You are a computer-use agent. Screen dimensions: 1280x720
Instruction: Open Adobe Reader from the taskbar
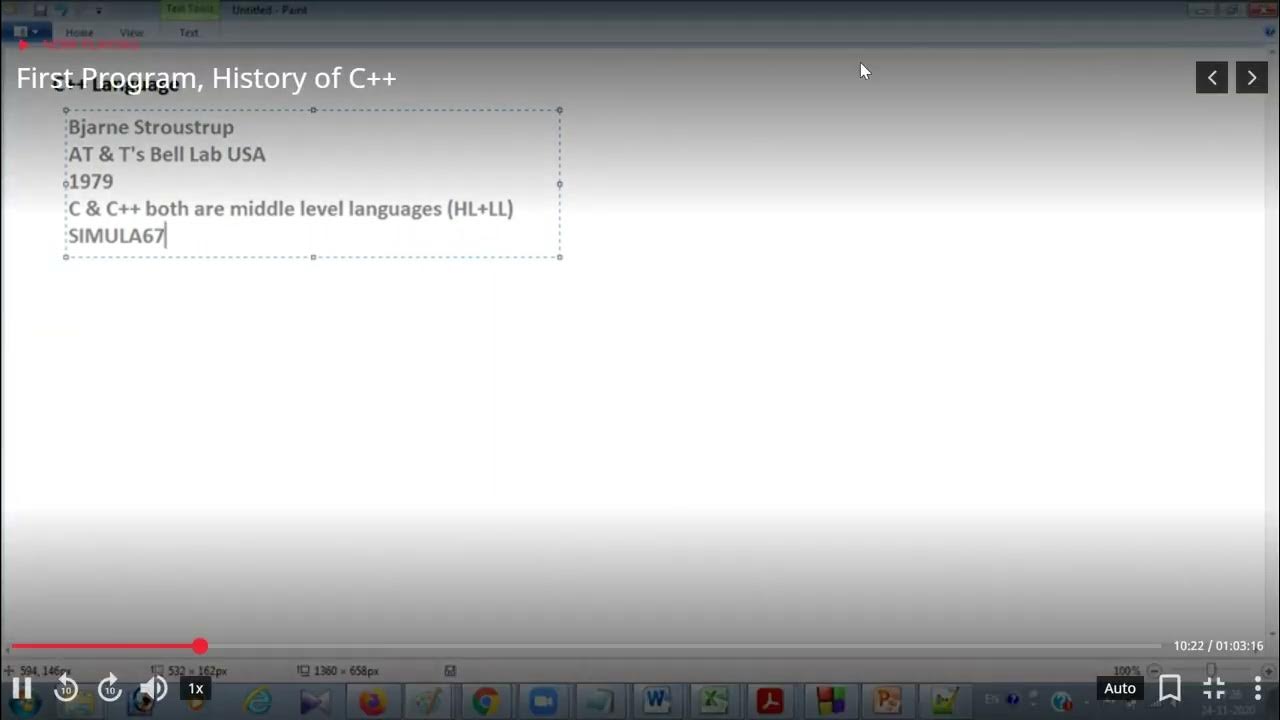tap(770, 702)
